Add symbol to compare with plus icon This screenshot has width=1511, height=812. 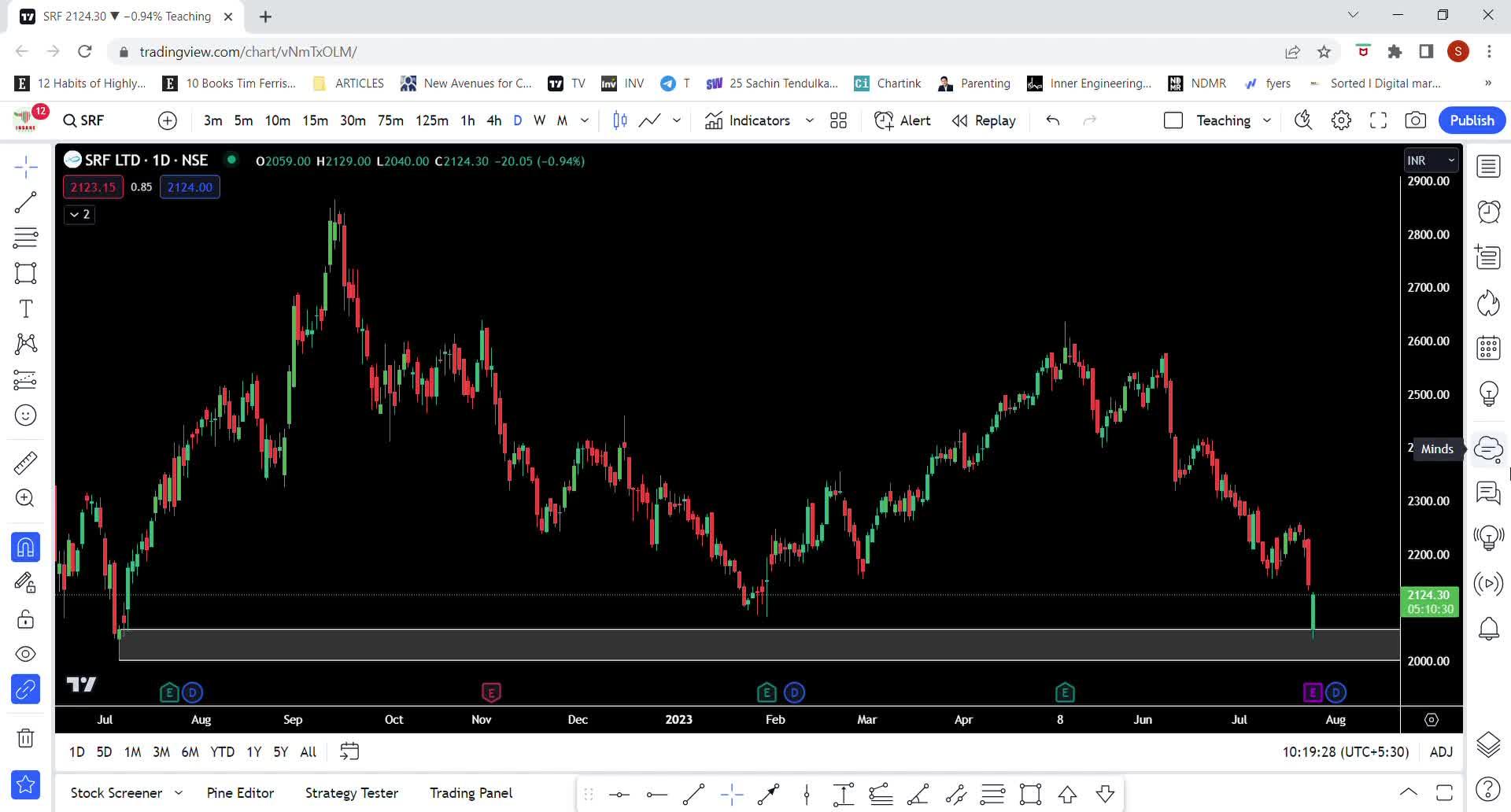coord(168,120)
